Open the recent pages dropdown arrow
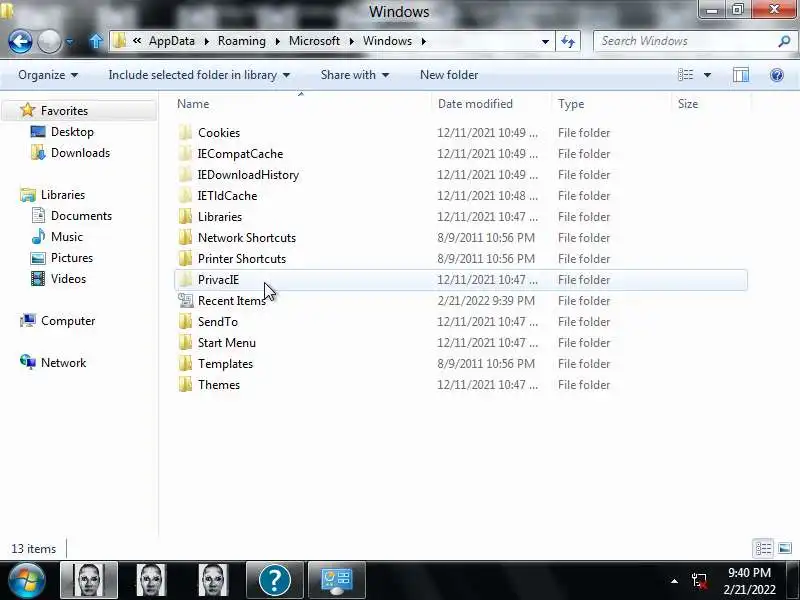This screenshot has width=800, height=600. click(x=70, y=42)
